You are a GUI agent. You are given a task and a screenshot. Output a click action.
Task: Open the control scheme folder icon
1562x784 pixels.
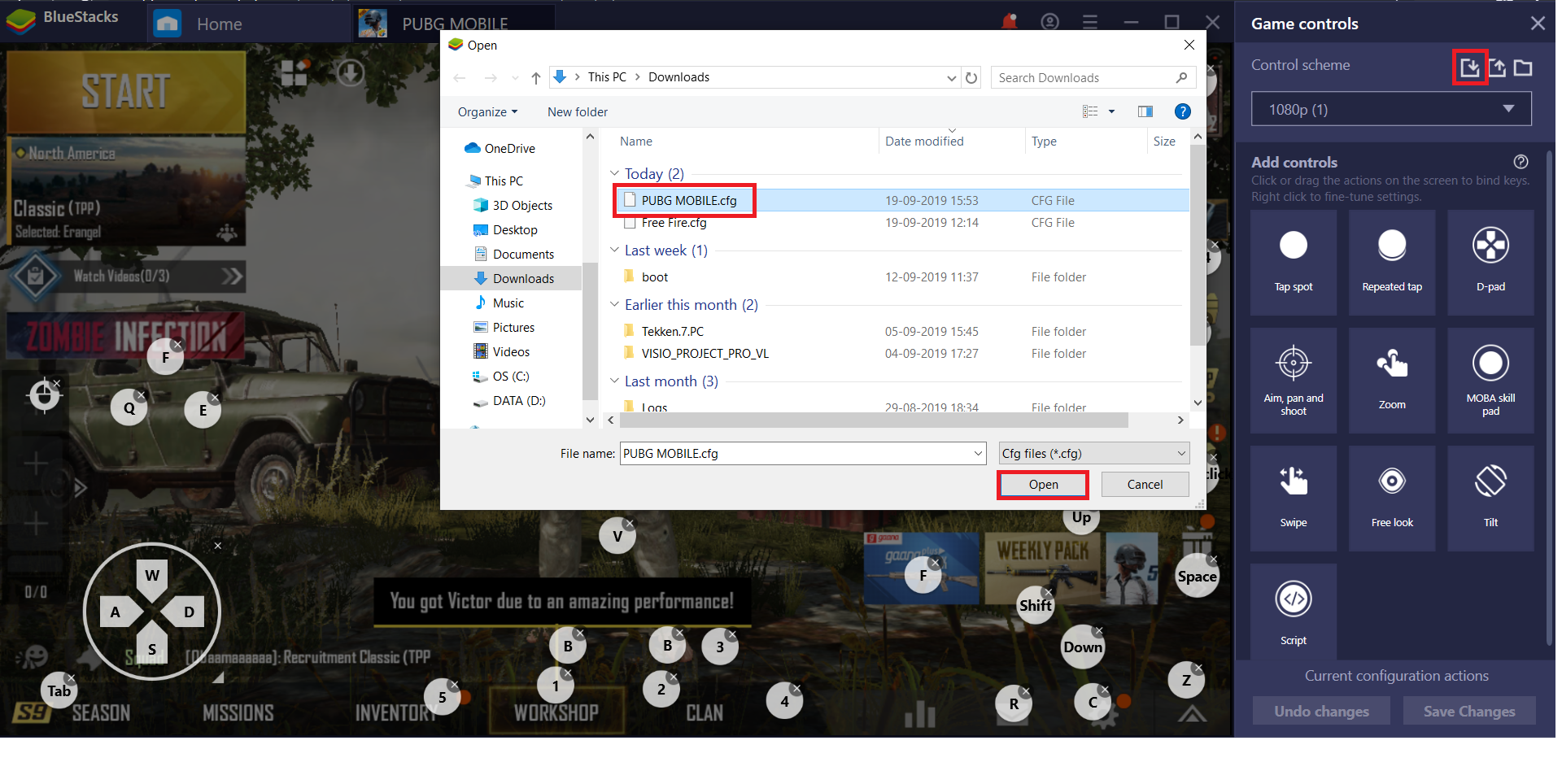tap(1523, 68)
